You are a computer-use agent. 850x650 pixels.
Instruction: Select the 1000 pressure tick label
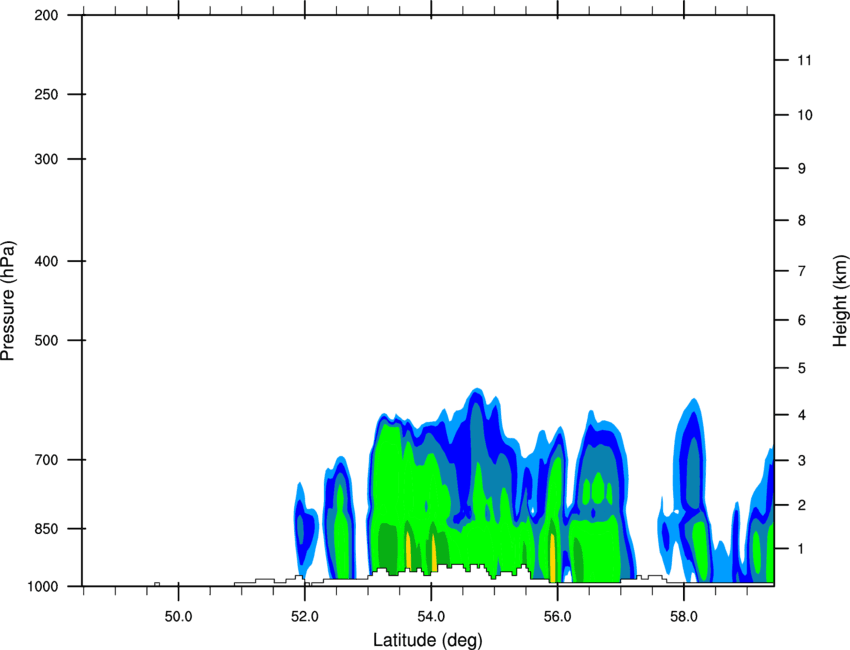coord(42,586)
